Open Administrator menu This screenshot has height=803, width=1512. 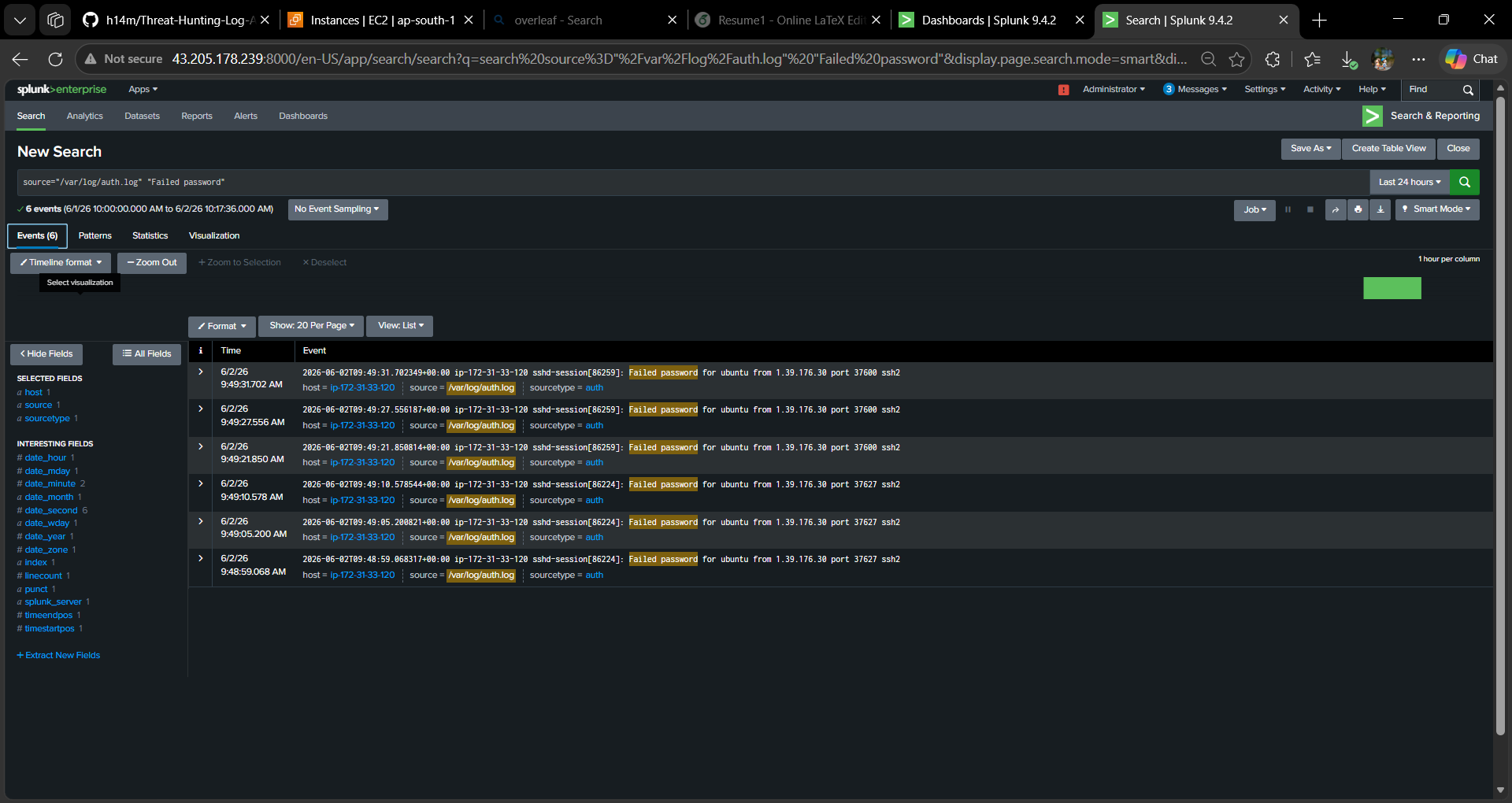tap(1114, 90)
